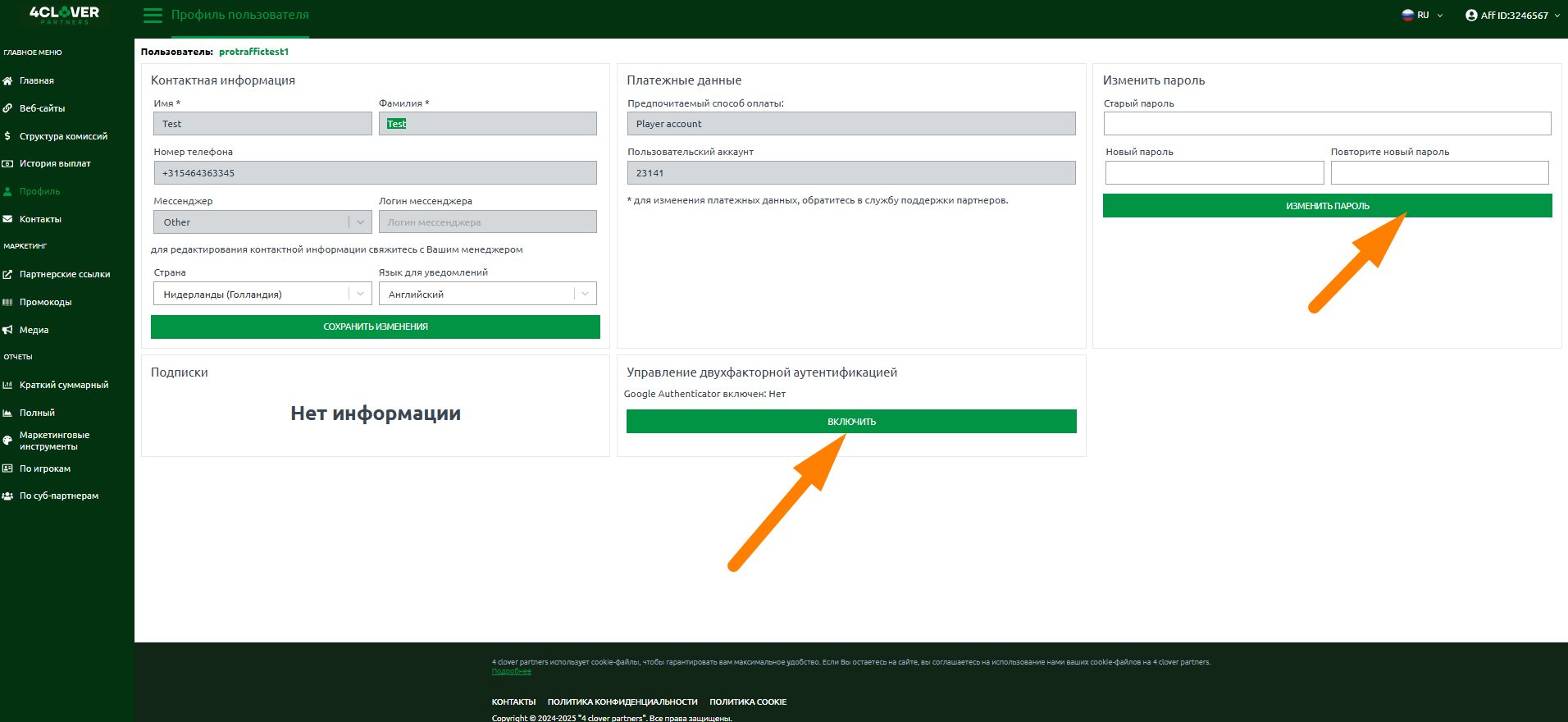
Task: Click the envelope icon beside Контакты
Action: click(7, 219)
